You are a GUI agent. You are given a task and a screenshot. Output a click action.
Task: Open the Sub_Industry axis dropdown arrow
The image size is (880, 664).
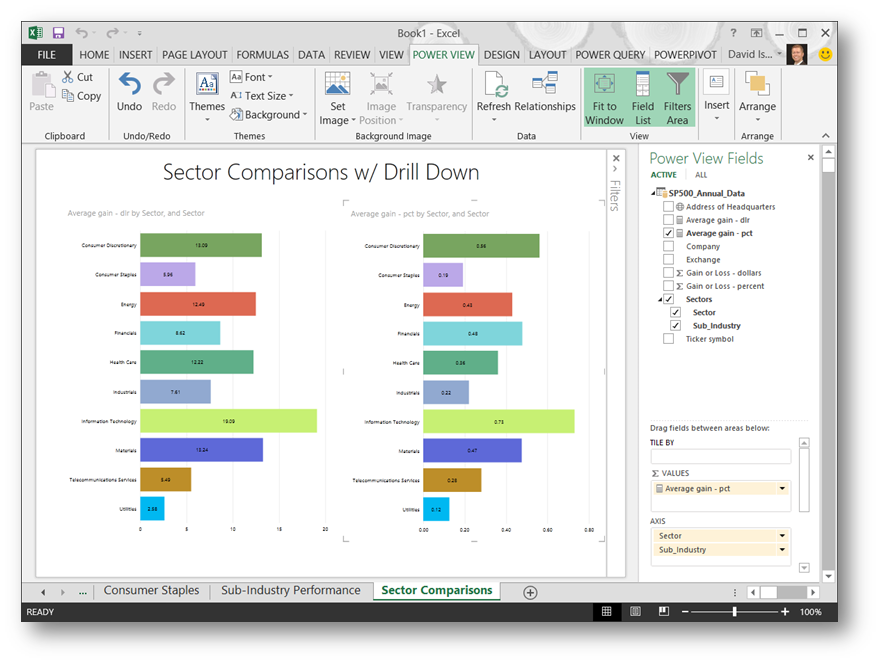[x=782, y=549]
